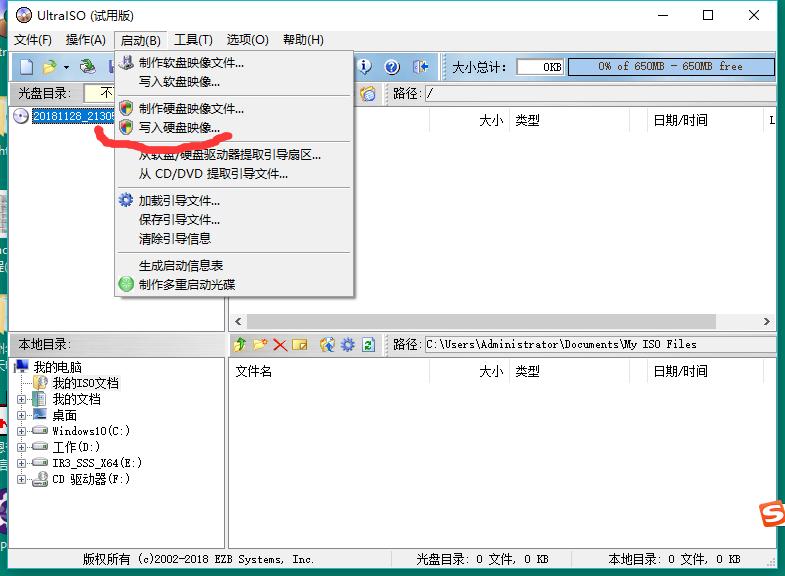Click the Sogou input method S icon

point(772,513)
